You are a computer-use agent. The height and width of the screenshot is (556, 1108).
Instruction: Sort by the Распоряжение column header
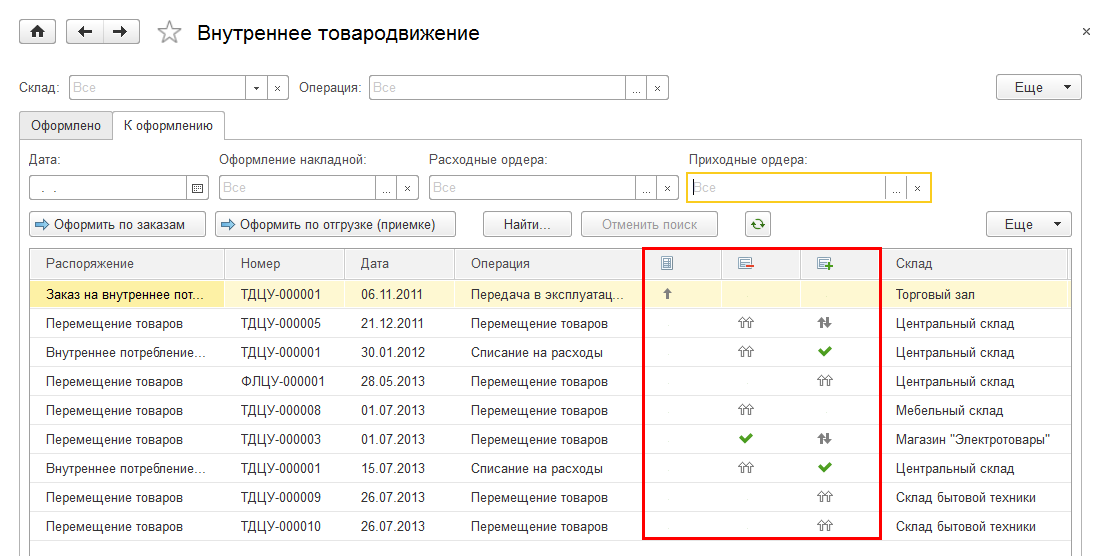pyautogui.click(x=127, y=264)
